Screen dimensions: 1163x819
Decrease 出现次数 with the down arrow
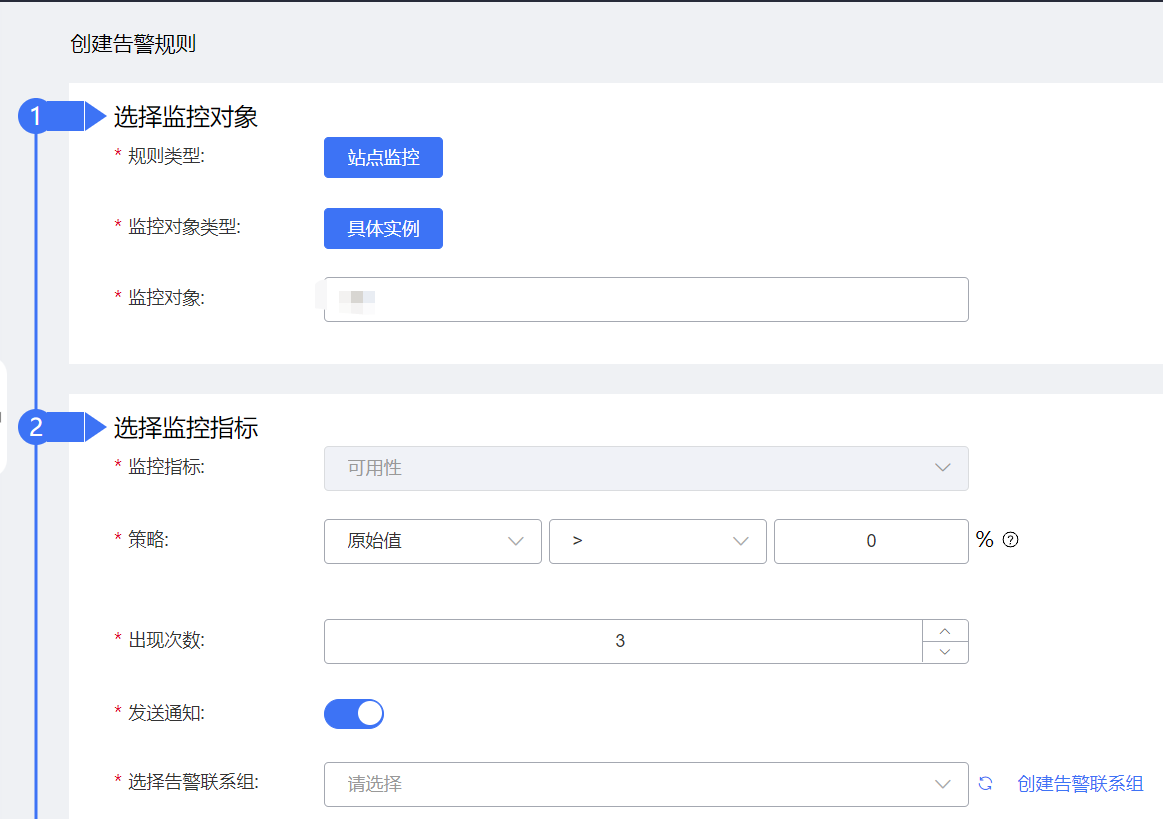[x=945, y=652]
